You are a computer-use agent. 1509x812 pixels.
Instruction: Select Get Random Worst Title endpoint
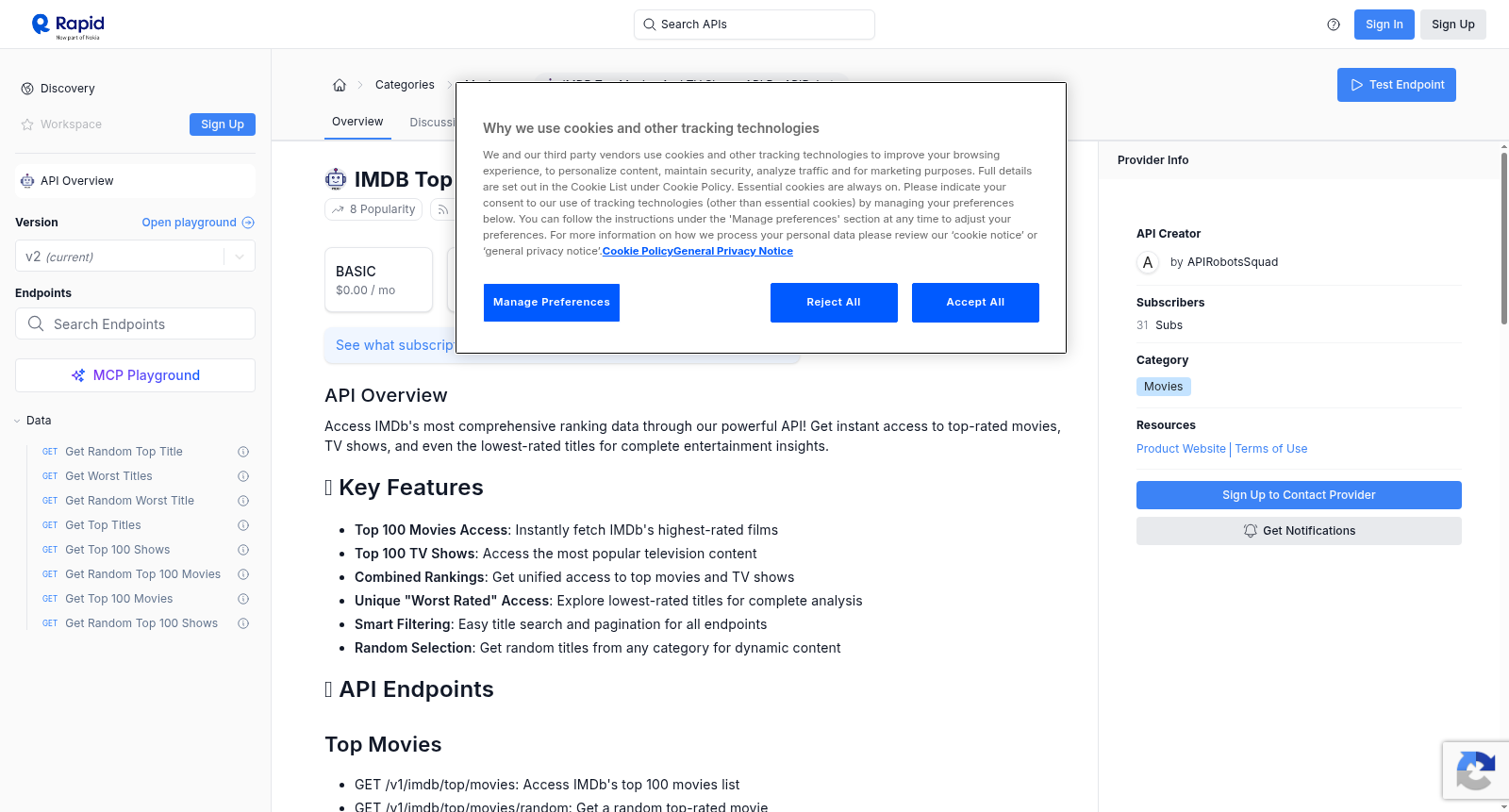click(129, 501)
